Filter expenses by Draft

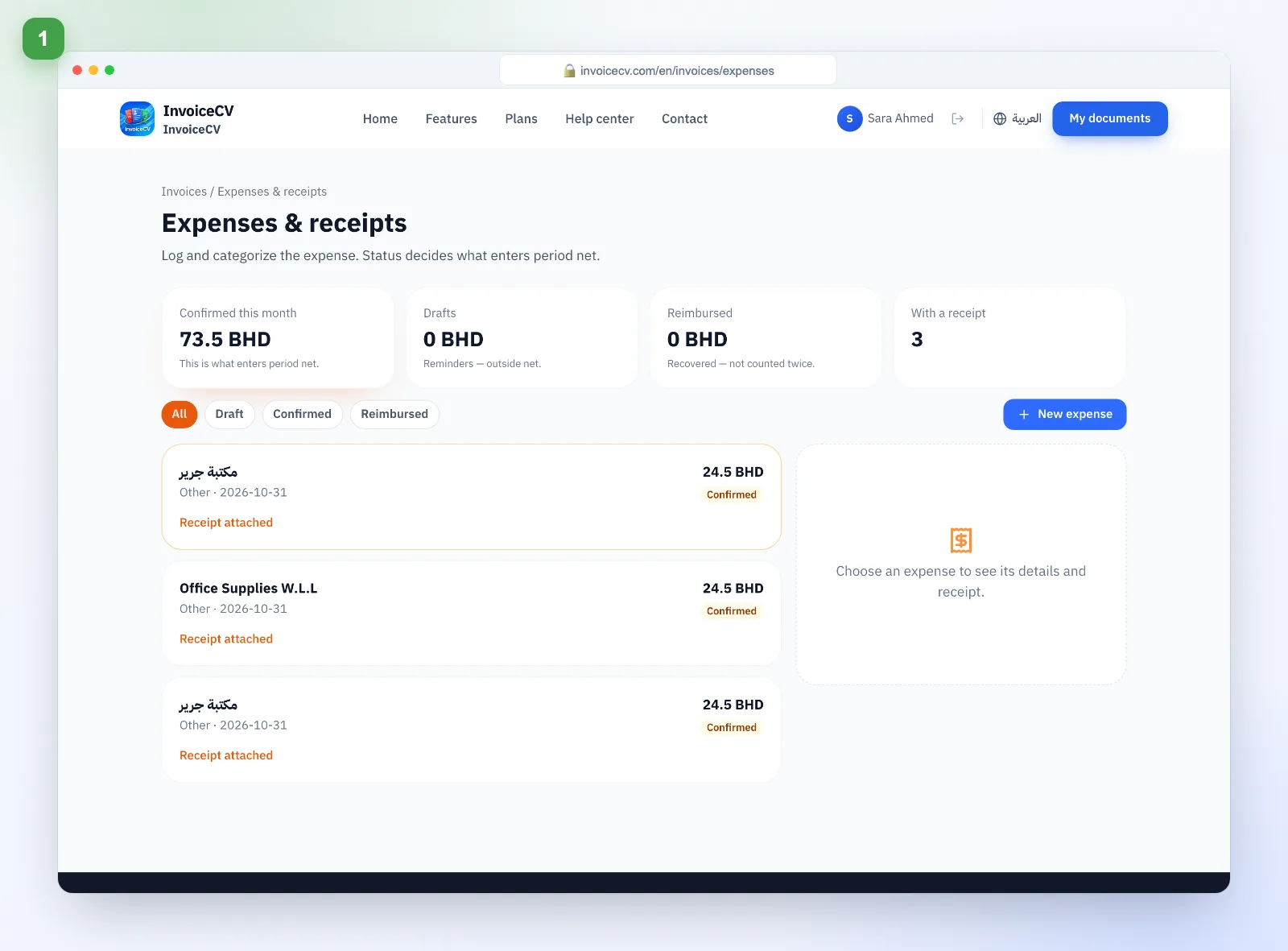click(229, 414)
